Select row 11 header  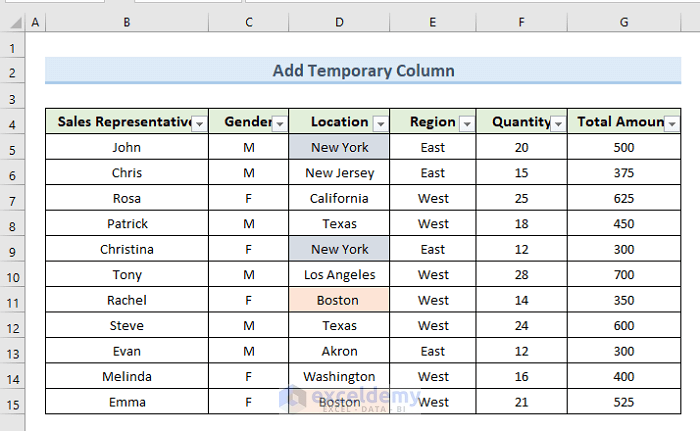[x=13, y=300]
